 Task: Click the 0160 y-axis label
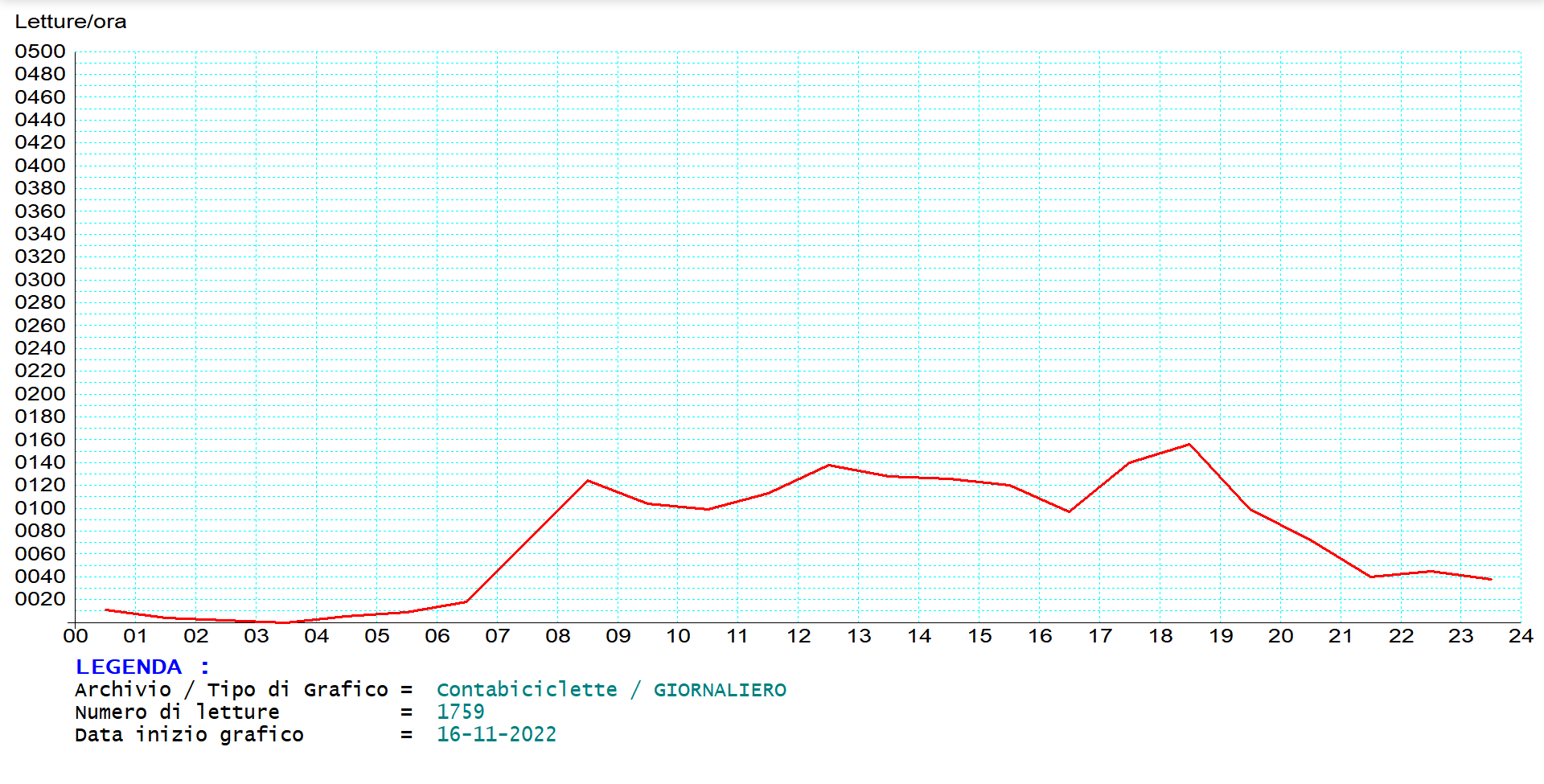(x=40, y=440)
